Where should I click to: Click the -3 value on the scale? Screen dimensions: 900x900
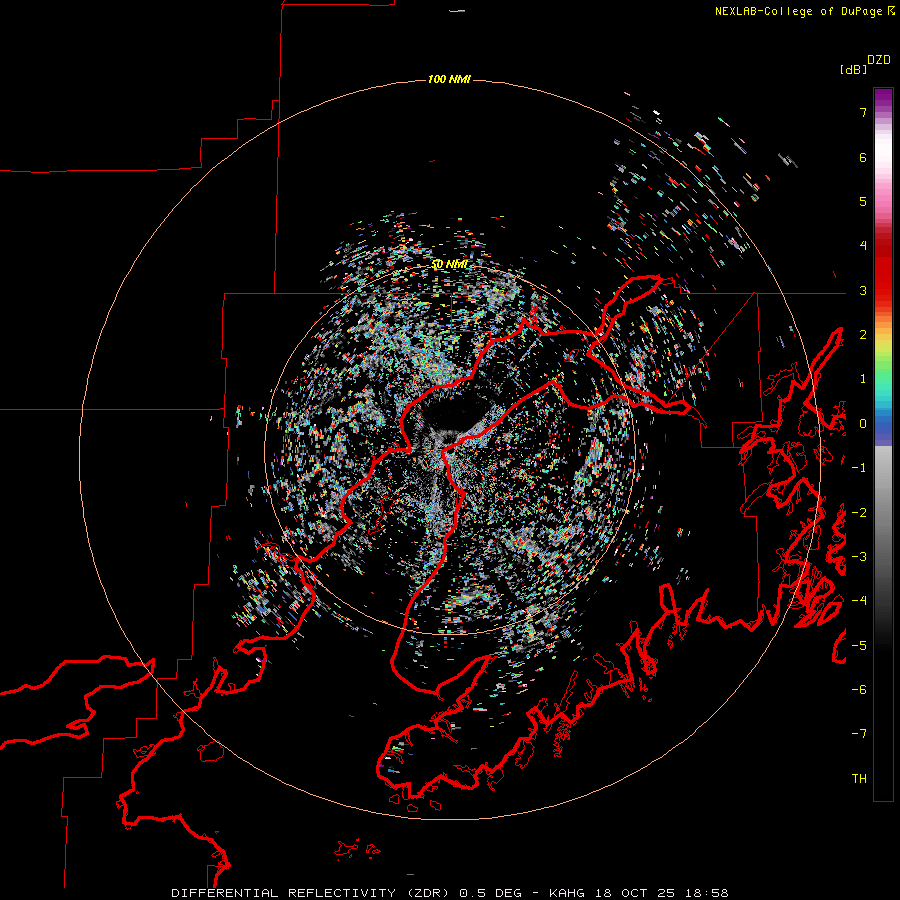(x=859, y=557)
